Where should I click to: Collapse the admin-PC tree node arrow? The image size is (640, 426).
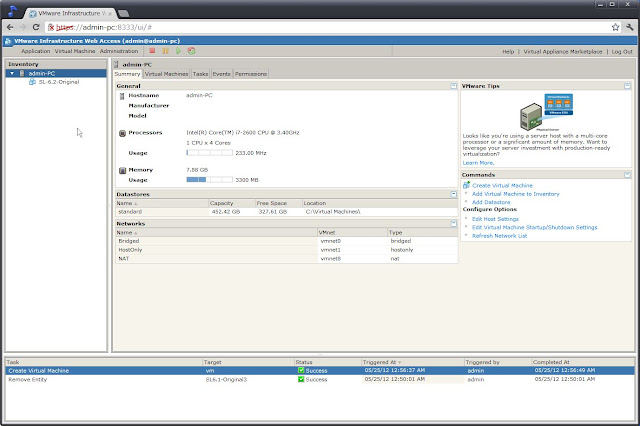(x=12, y=73)
